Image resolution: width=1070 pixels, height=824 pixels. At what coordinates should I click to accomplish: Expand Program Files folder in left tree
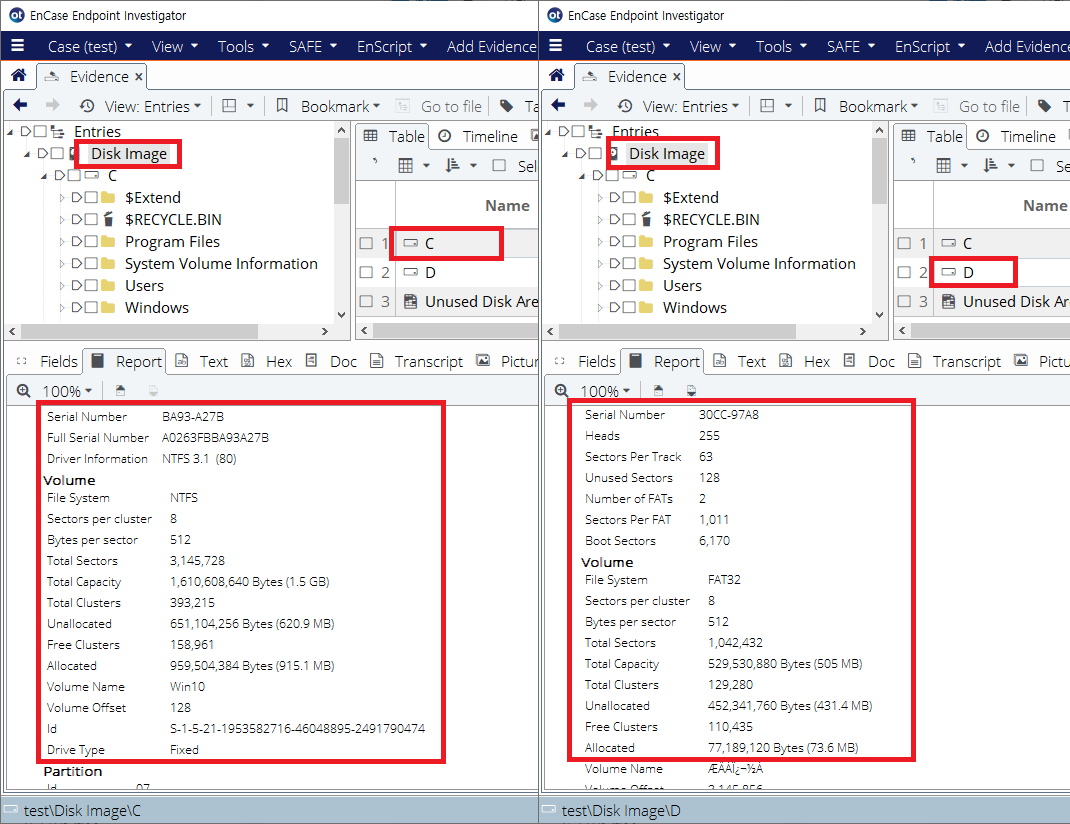61,242
